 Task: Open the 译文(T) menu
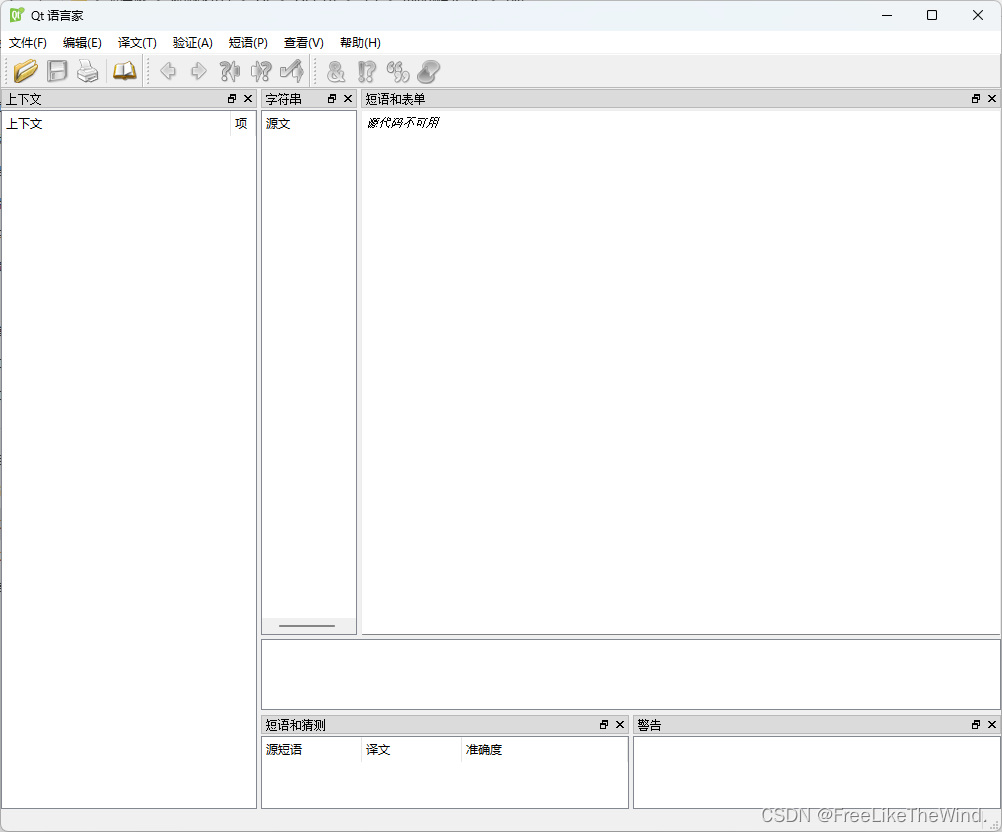click(137, 43)
